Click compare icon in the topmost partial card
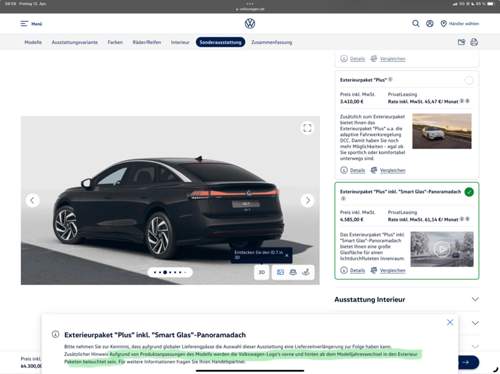 pos(374,59)
